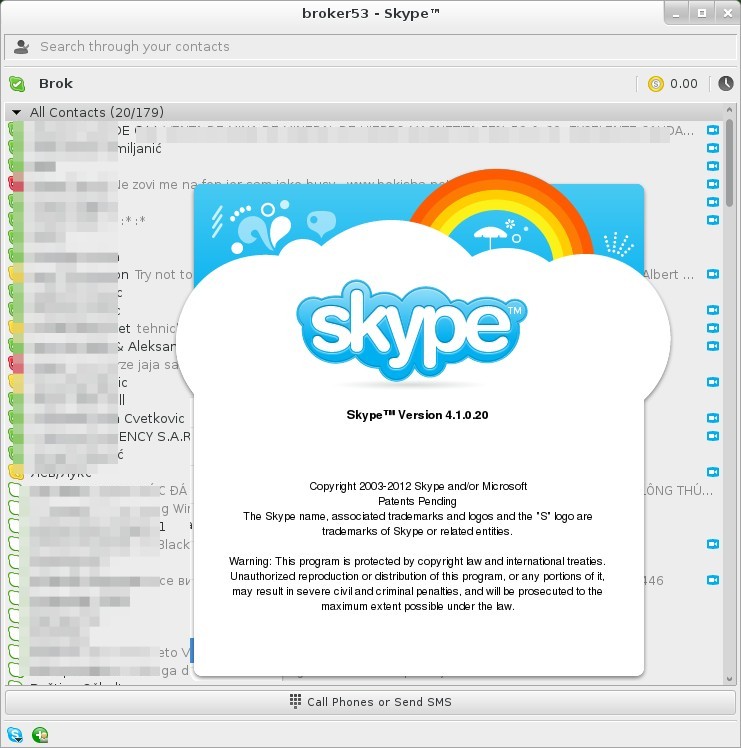Close the broker53 Skype window

pos(728,14)
